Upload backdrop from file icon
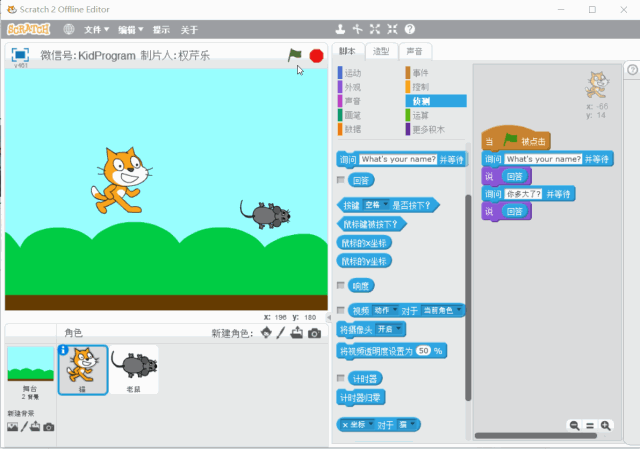Viewport: 640px width, 449px height. point(35,427)
